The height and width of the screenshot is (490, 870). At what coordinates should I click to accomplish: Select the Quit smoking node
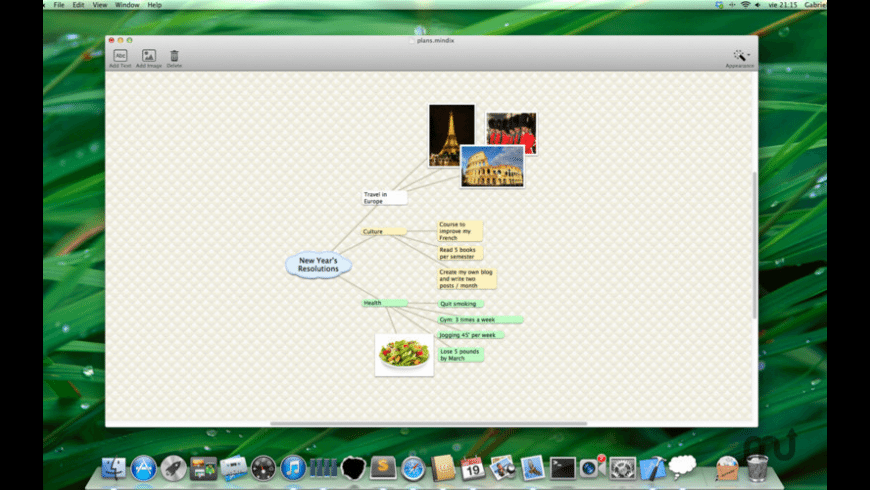(x=461, y=304)
